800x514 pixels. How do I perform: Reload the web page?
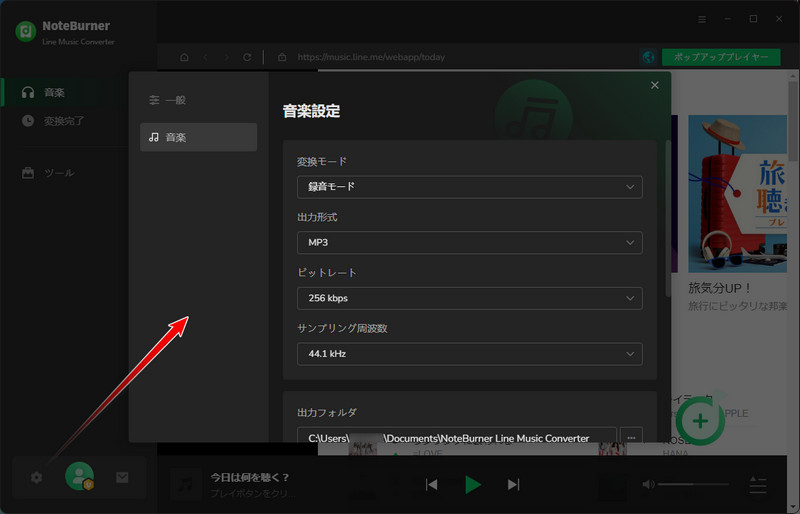click(247, 57)
